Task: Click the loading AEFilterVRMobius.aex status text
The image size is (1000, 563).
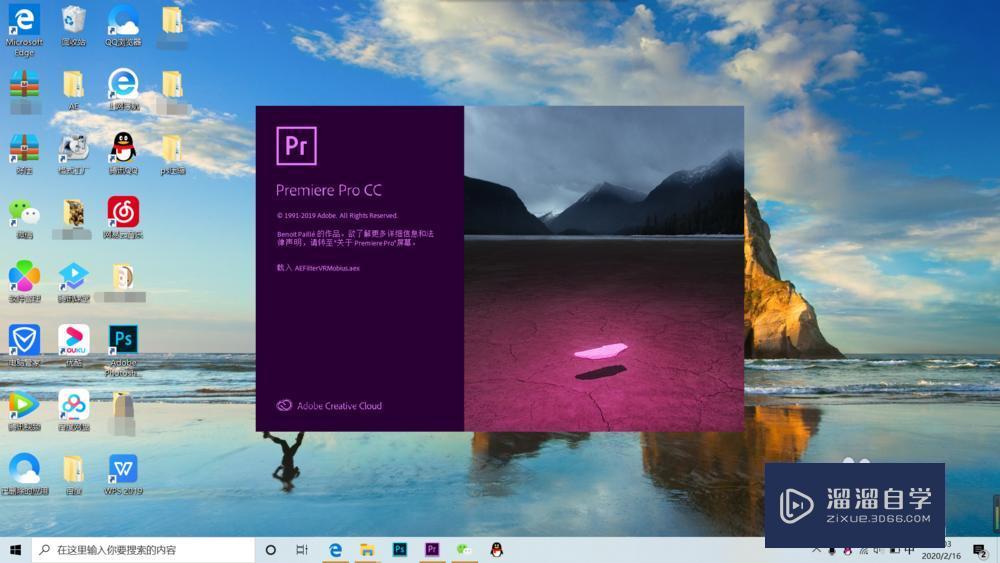Action: pyautogui.click(x=318, y=268)
